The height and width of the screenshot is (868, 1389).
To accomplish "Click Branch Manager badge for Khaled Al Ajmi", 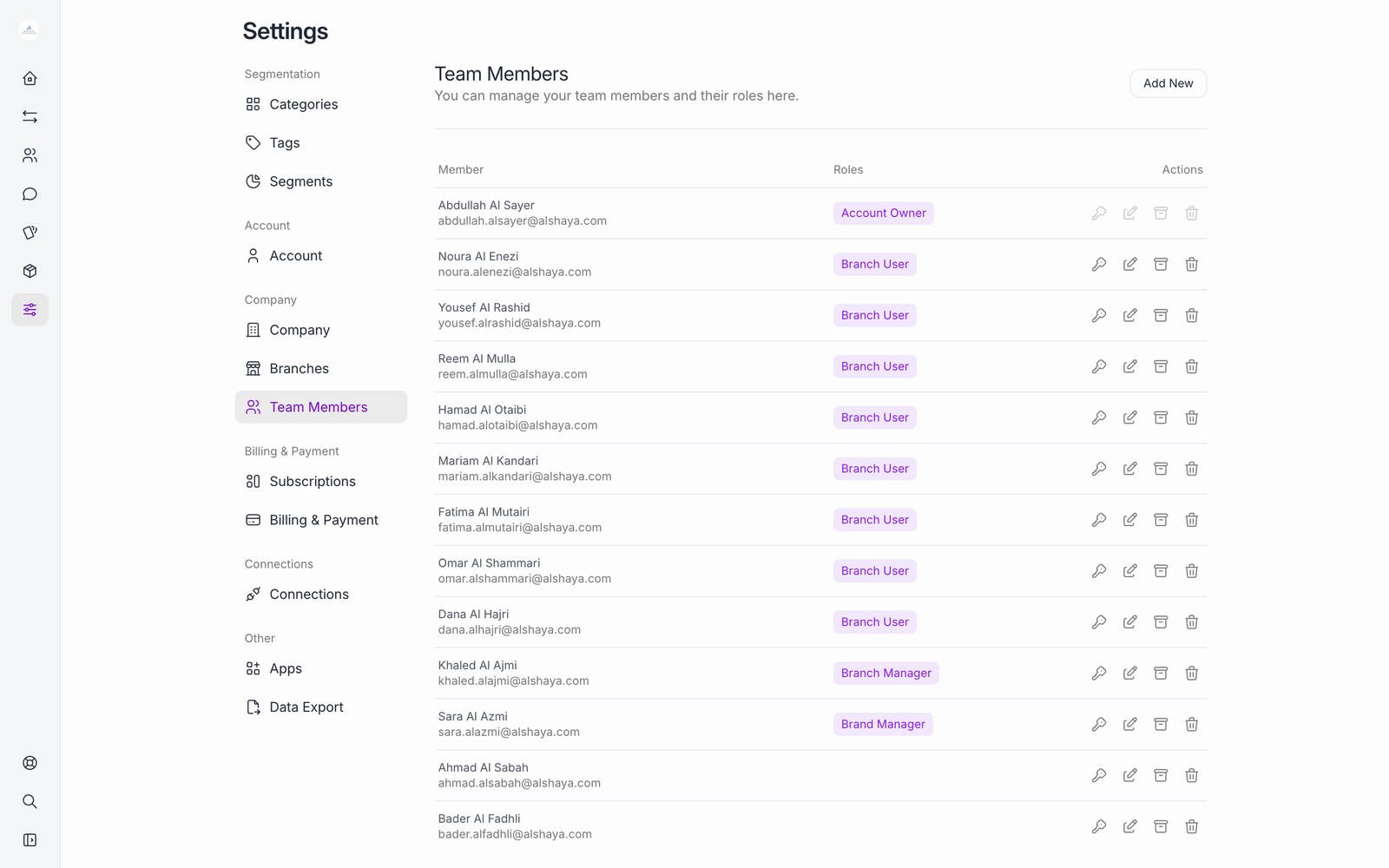I will point(886,674).
